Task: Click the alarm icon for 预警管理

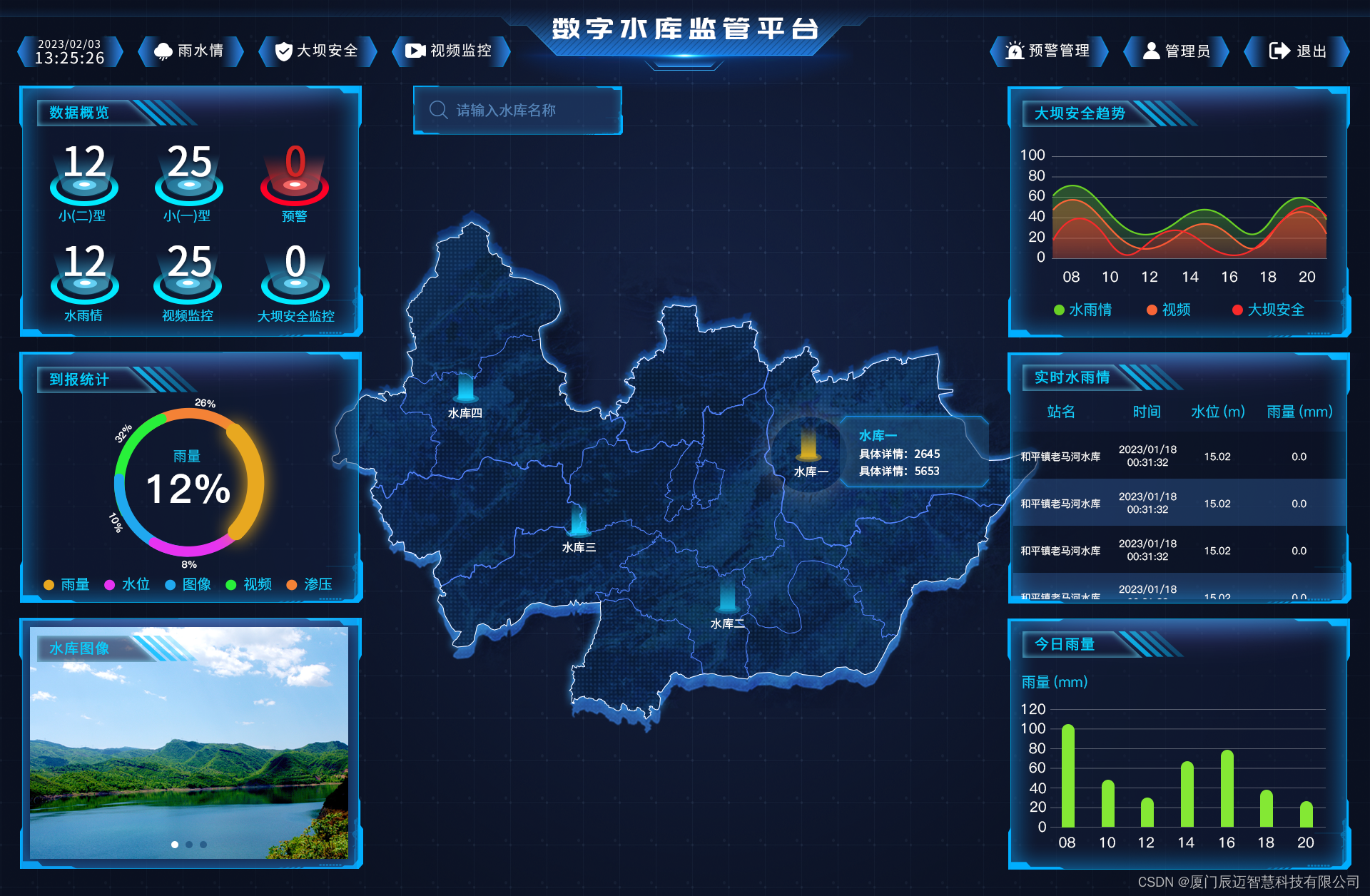Action: [x=1014, y=51]
